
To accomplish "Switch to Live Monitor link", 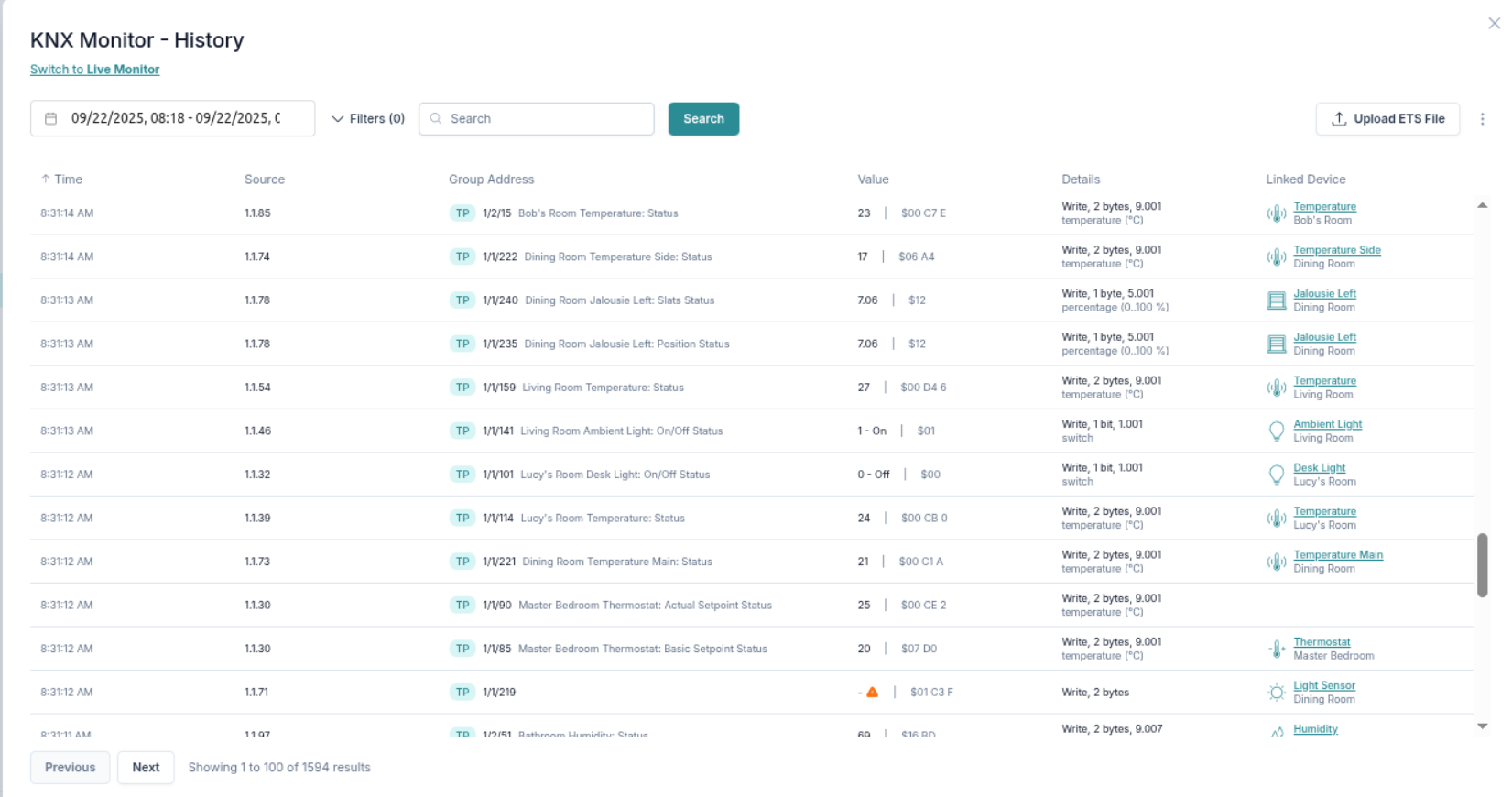I will 94,70.
